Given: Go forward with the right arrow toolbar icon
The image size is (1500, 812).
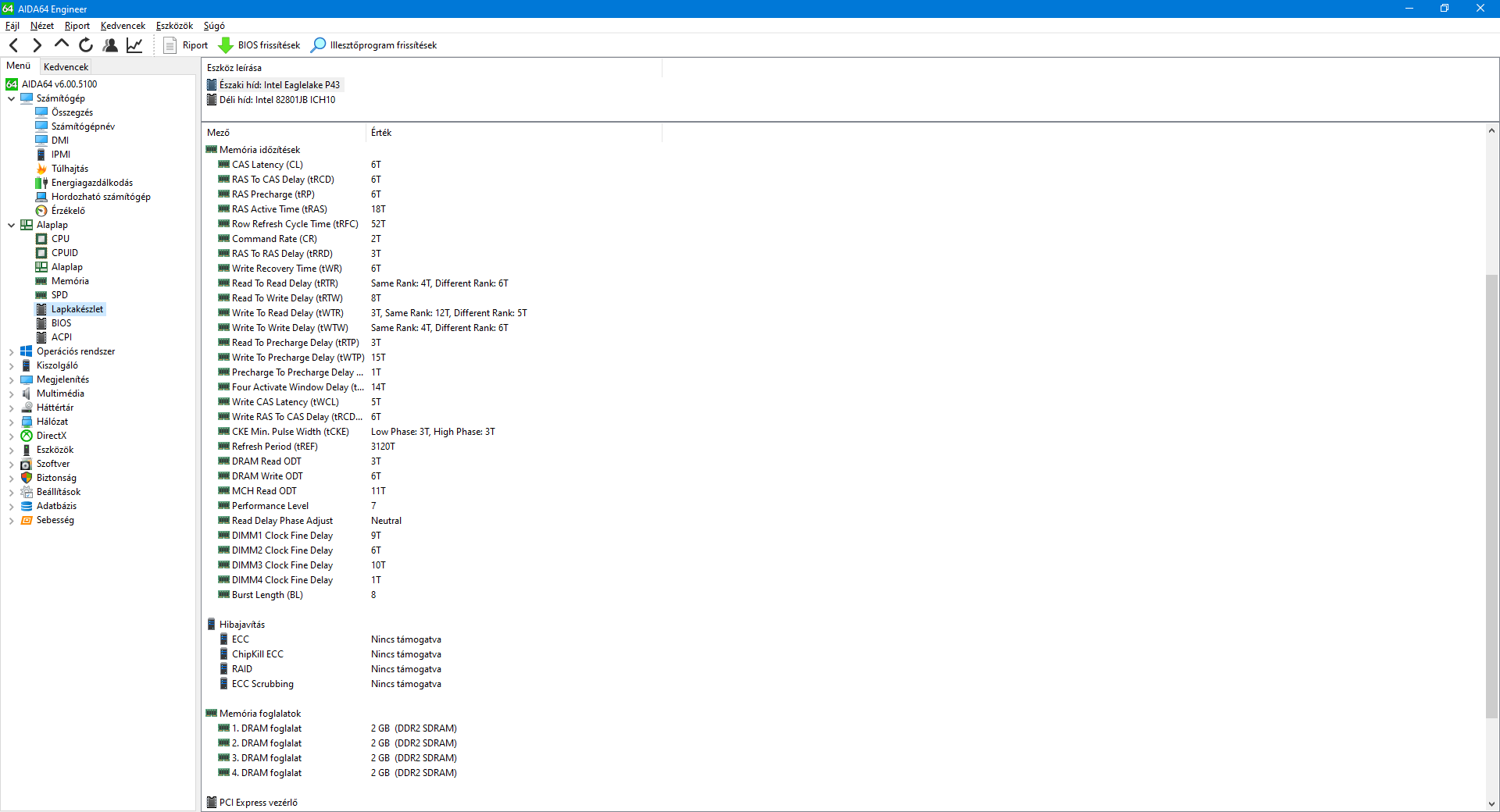Looking at the screenshot, I should tap(37, 45).
